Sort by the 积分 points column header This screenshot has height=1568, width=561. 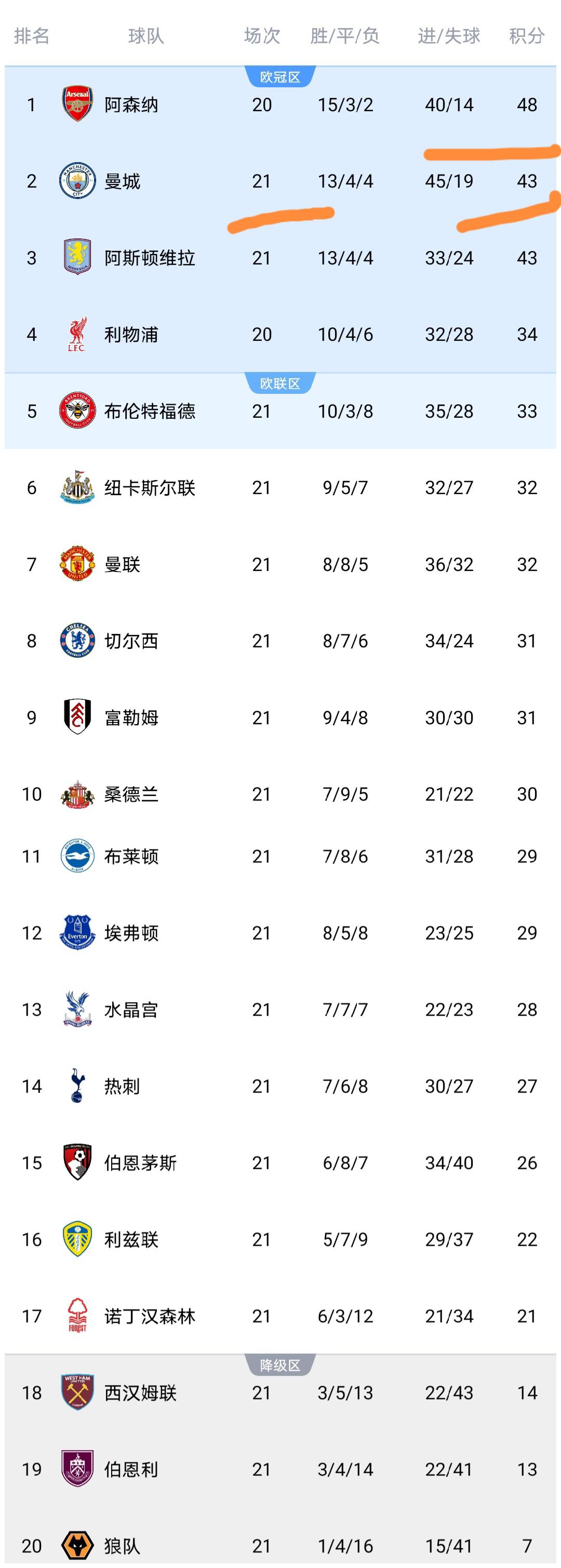point(526,36)
